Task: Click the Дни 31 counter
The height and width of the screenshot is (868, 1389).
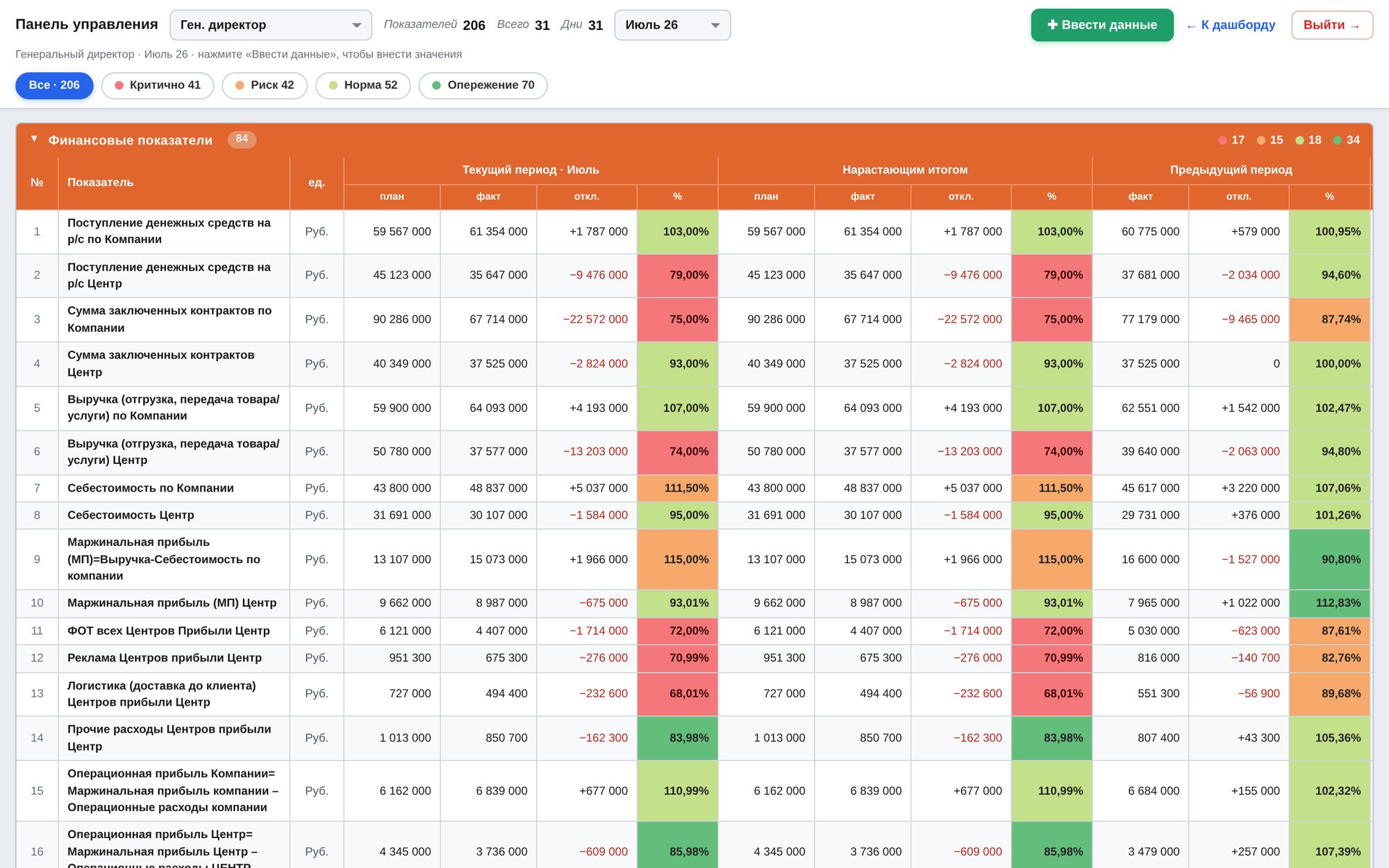Action: (x=582, y=25)
